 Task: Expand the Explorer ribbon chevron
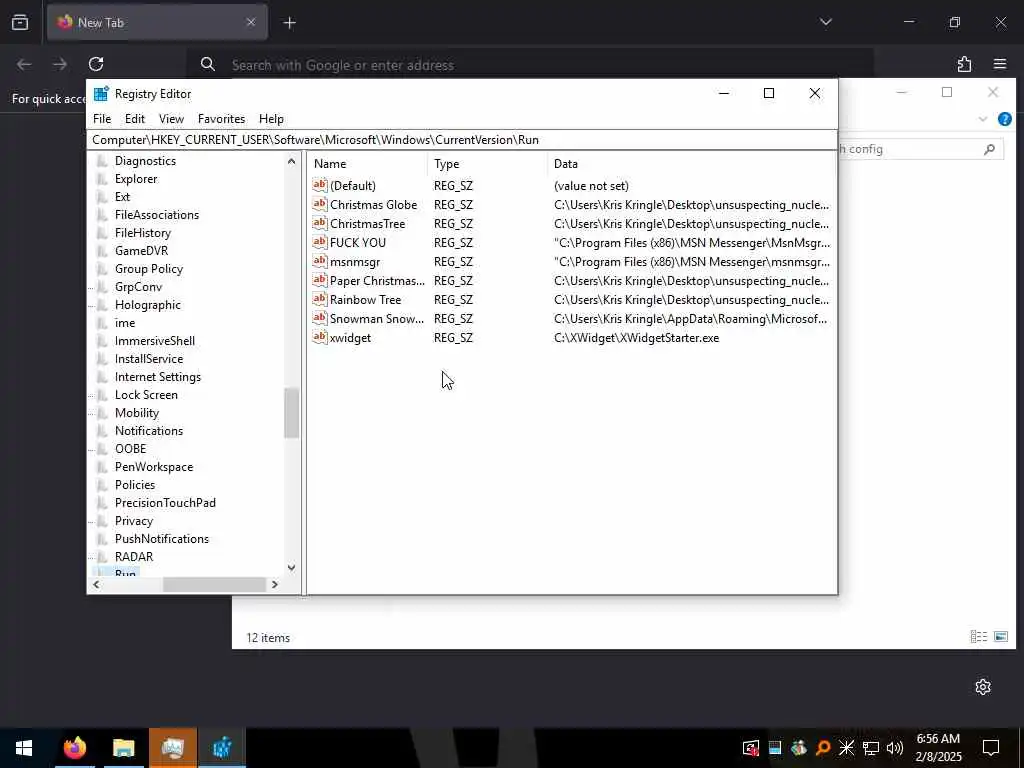pyautogui.click(x=983, y=119)
